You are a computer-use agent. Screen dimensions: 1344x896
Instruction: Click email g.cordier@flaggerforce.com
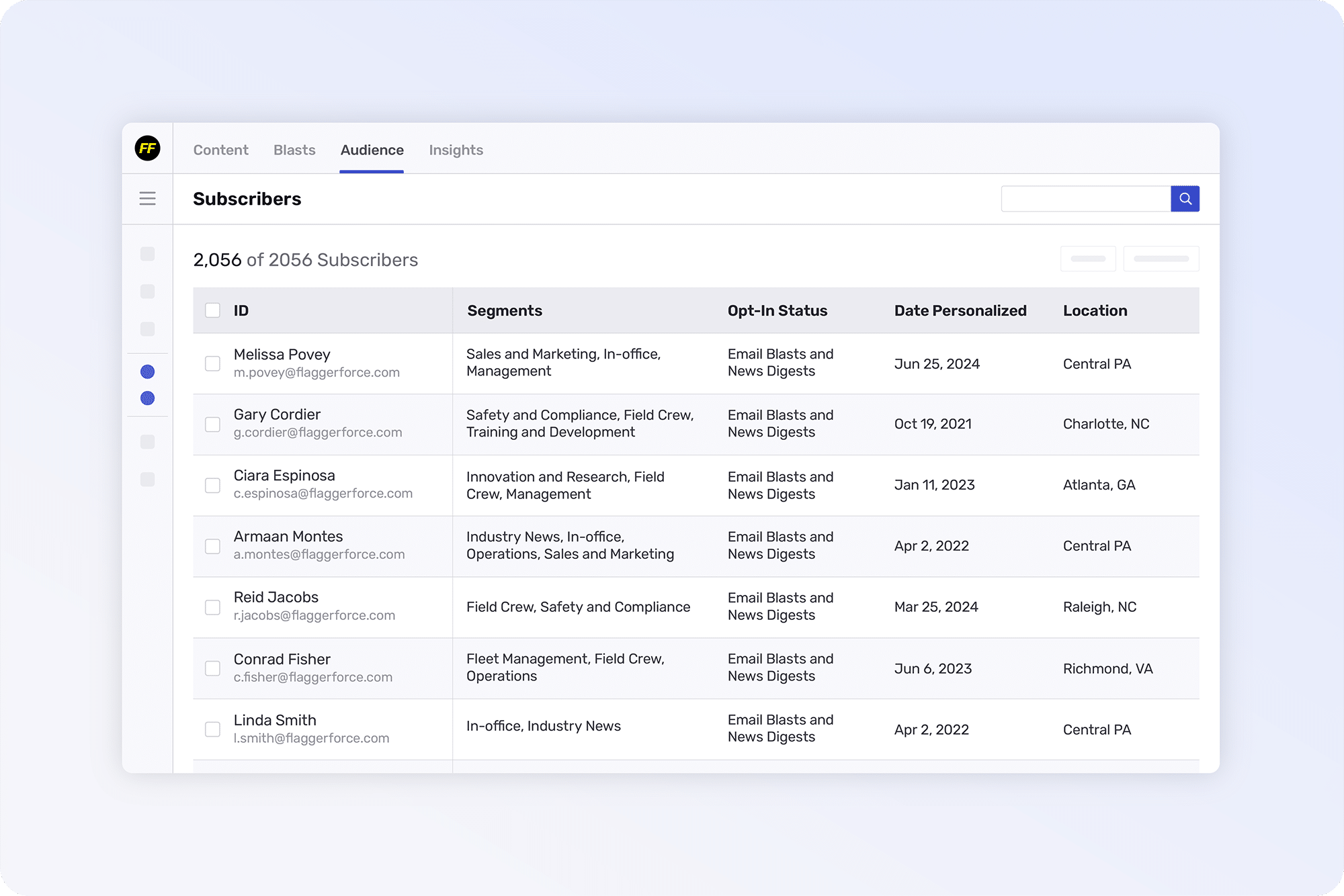[x=318, y=433]
